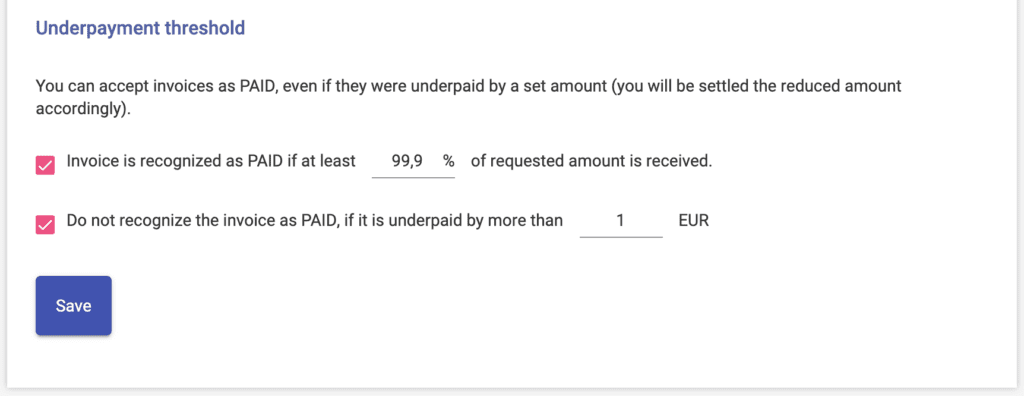The width and height of the screenshot is (1024, 396).
Task: Click label "Invoice is recognized as PAID if at least"
Action: click(x=211, y=161)
